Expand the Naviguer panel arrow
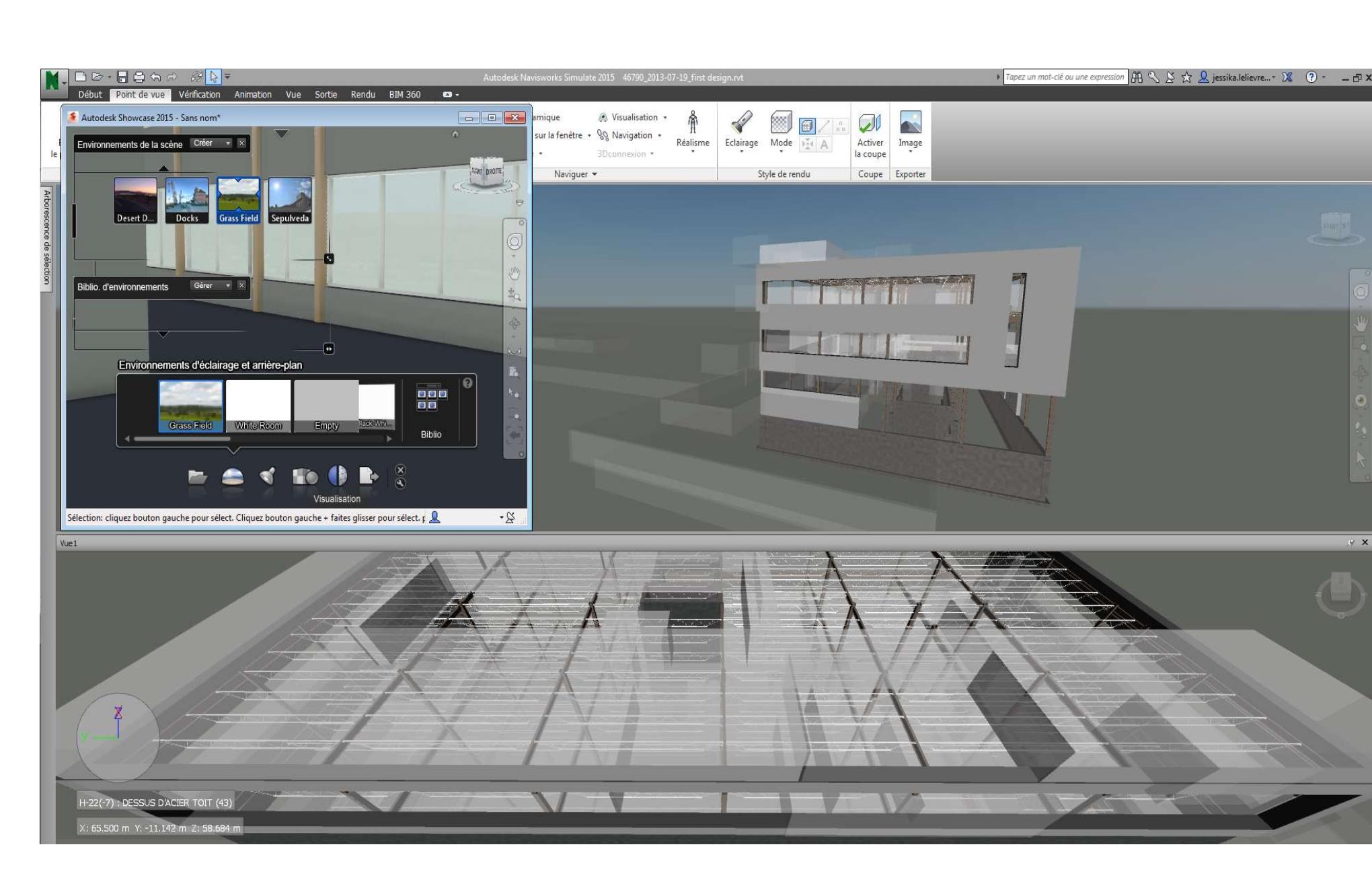Image resolution: width=1372 pixels, height=888 pixels. click(x=594, y=174)
